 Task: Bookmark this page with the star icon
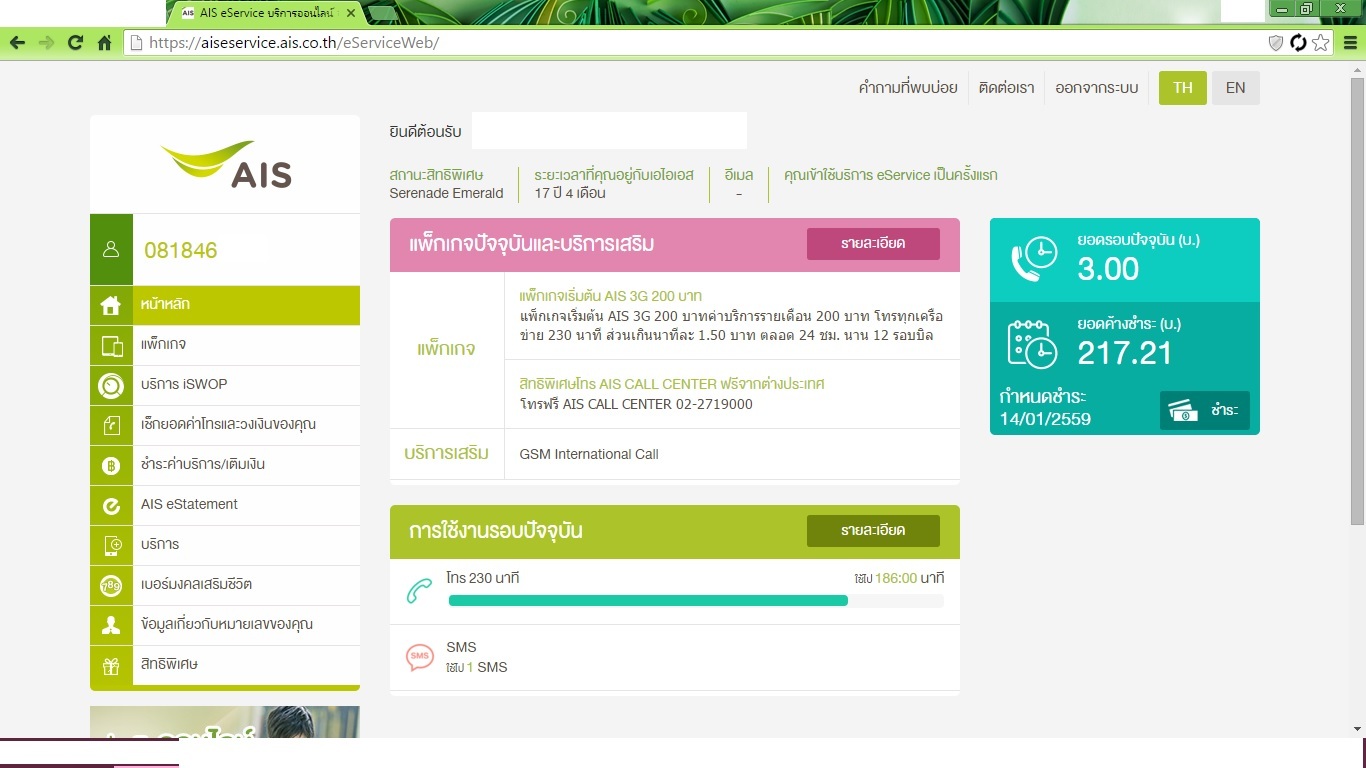click(1321, 43)
